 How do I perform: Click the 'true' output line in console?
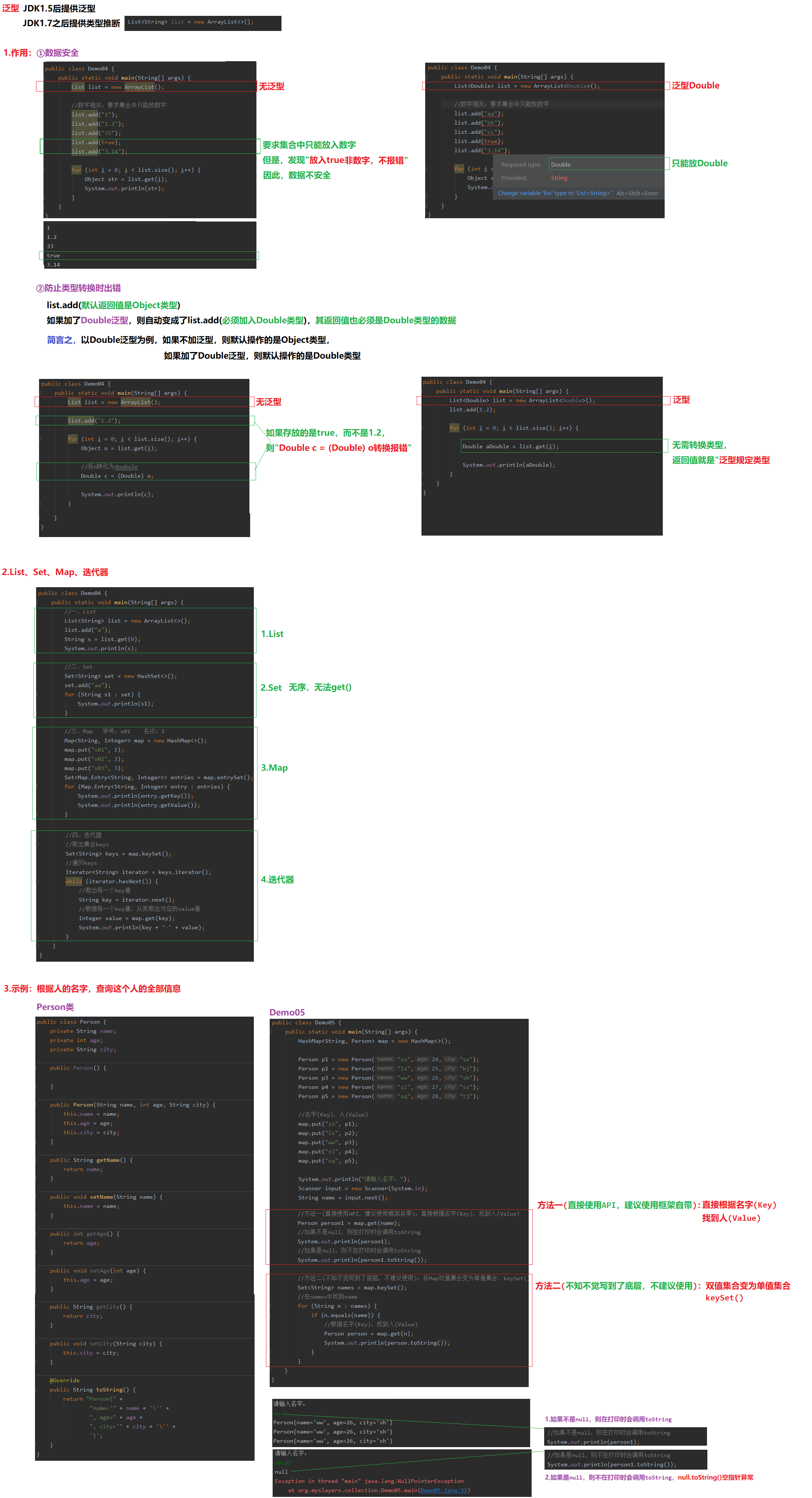pos(53,255)
